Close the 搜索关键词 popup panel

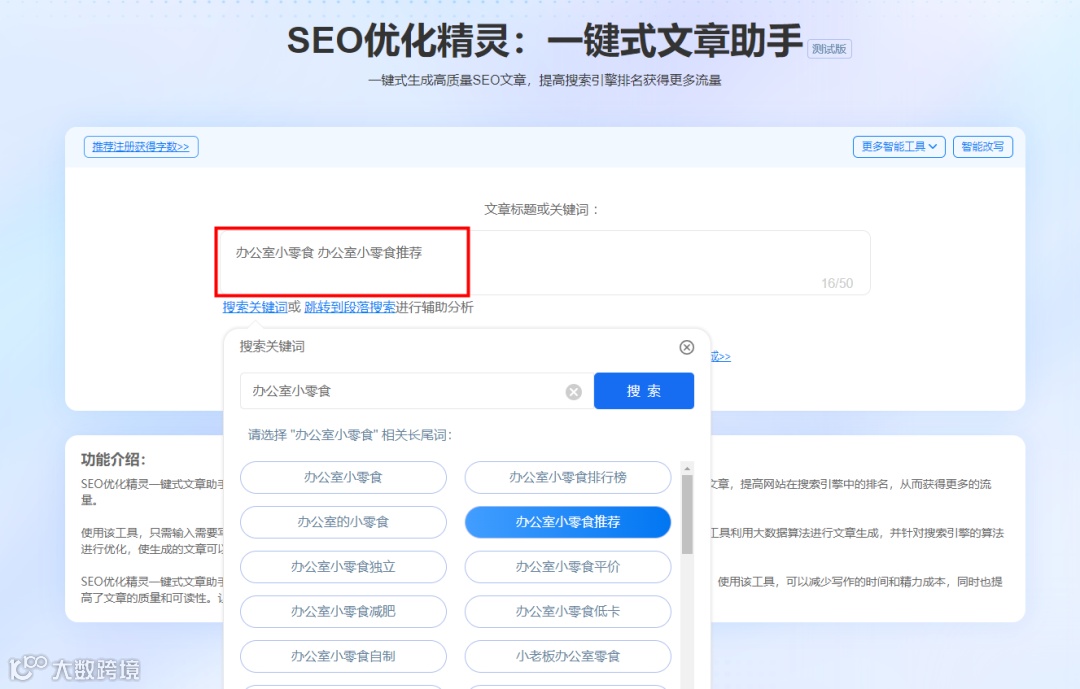tap(686, 347)
